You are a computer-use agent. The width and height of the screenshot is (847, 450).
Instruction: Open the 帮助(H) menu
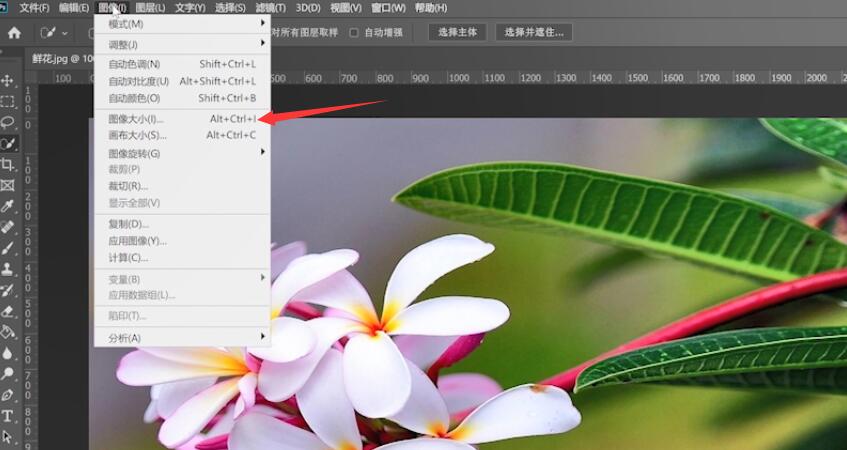click(x=431, y=8)
